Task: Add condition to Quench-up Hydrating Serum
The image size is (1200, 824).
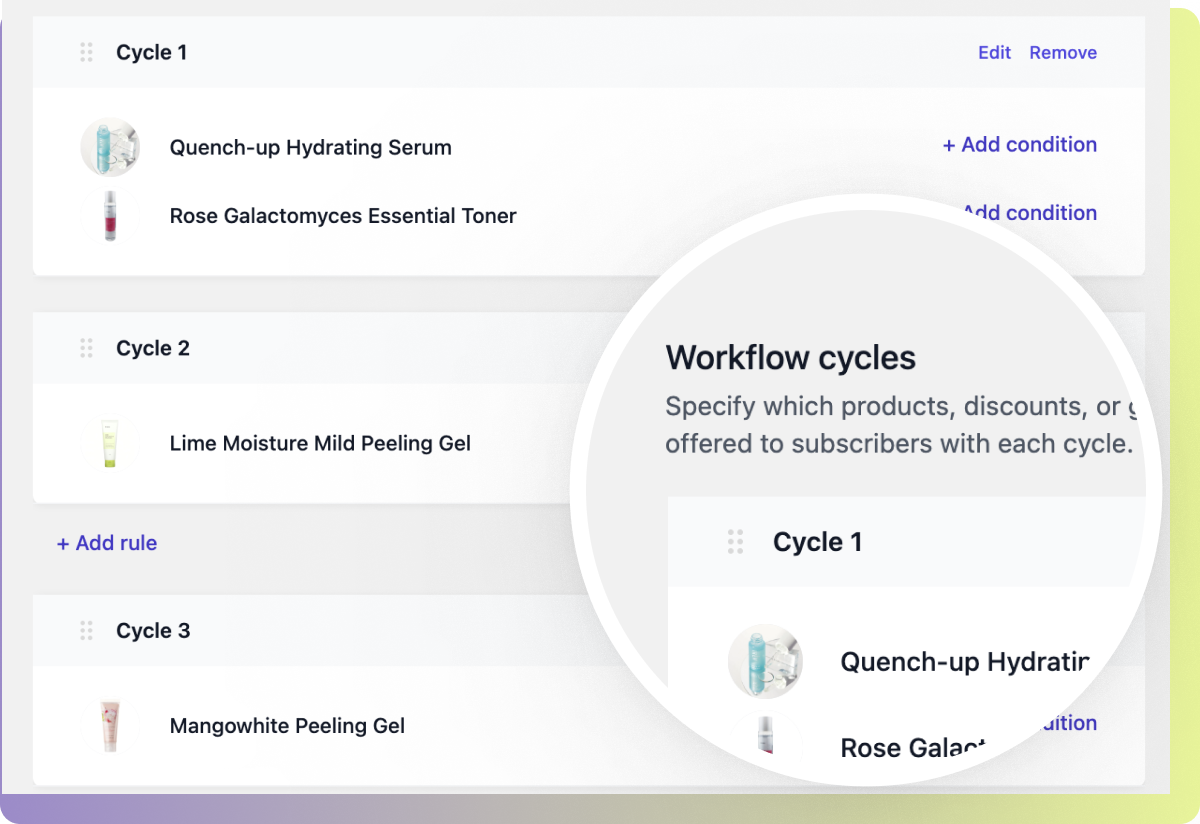Action: tap(1019, 145)
